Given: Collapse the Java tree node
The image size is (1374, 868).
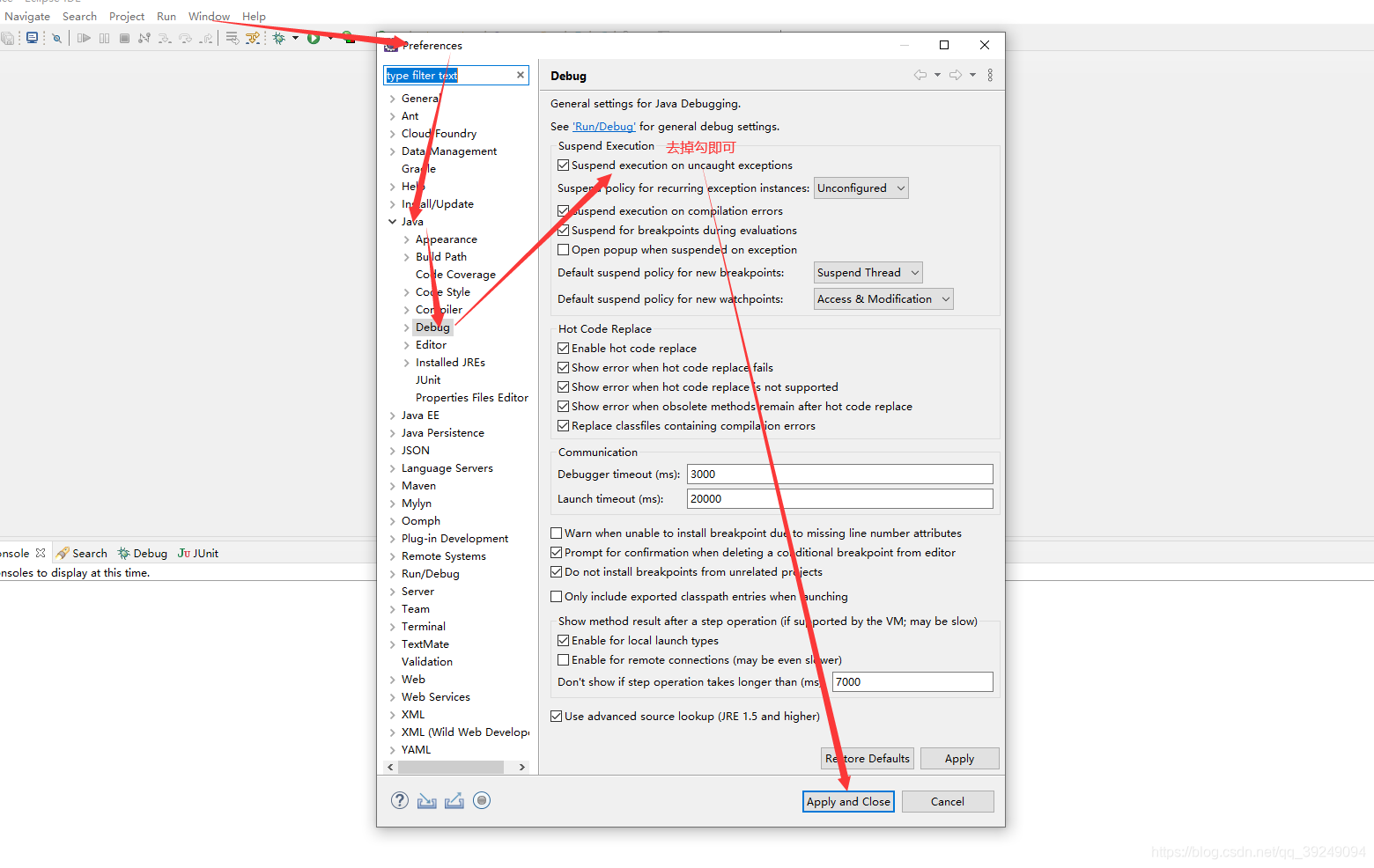Looking at the screenshot, I should pos(393,222).
